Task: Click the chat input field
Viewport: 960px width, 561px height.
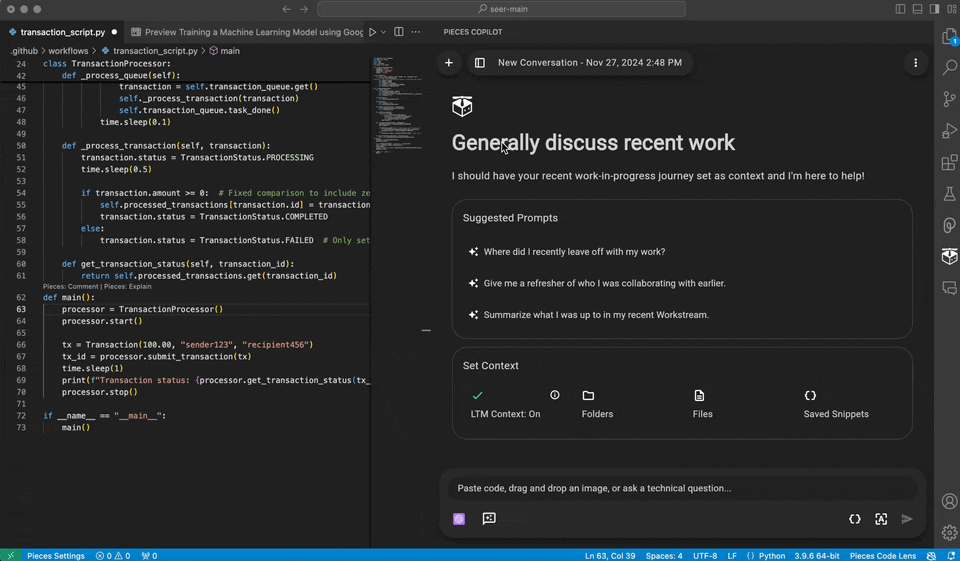Action: pyautogui.click(x=682, y=488)
